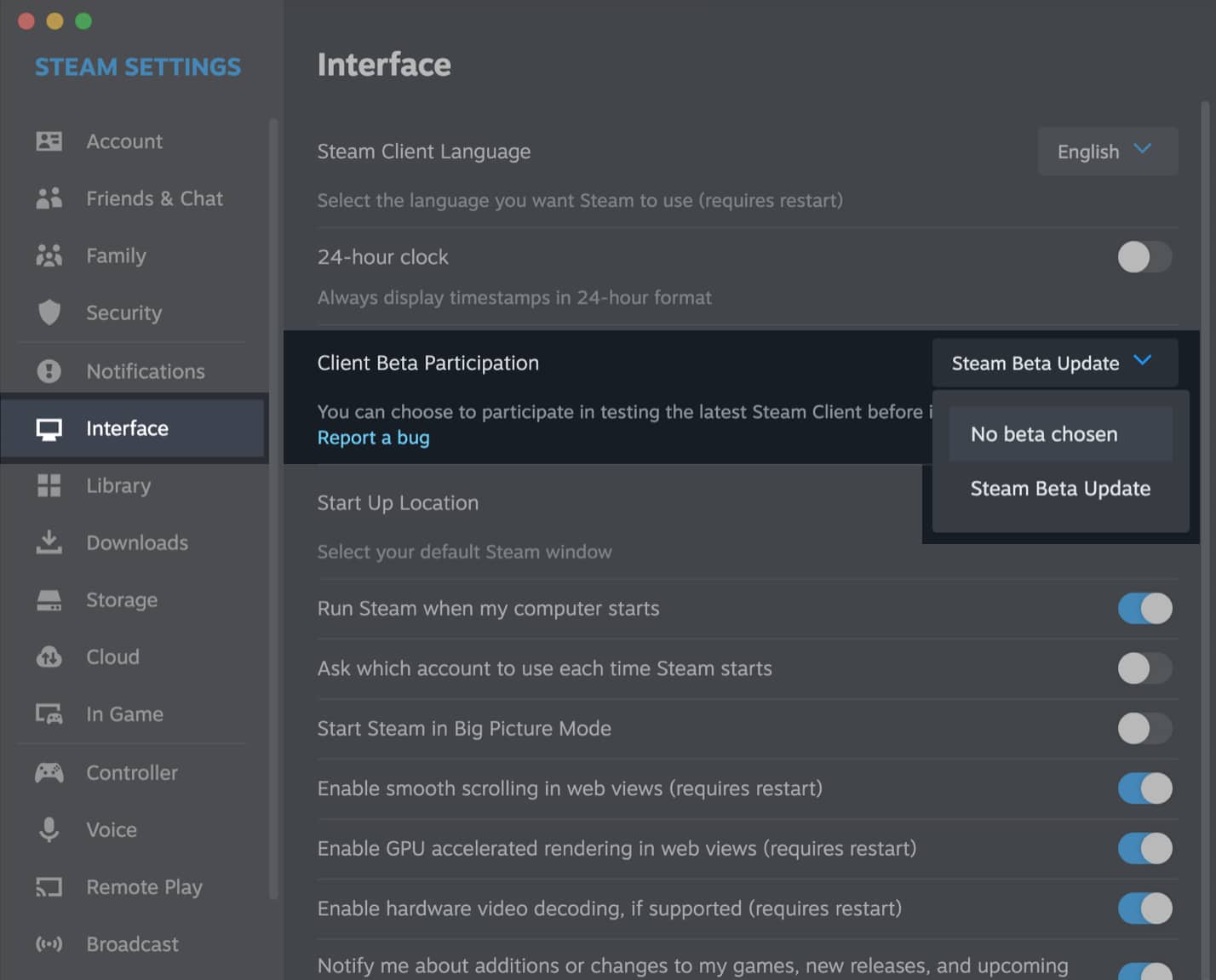
Task: Click the Report a bug link
Action: tap(373, 438)
